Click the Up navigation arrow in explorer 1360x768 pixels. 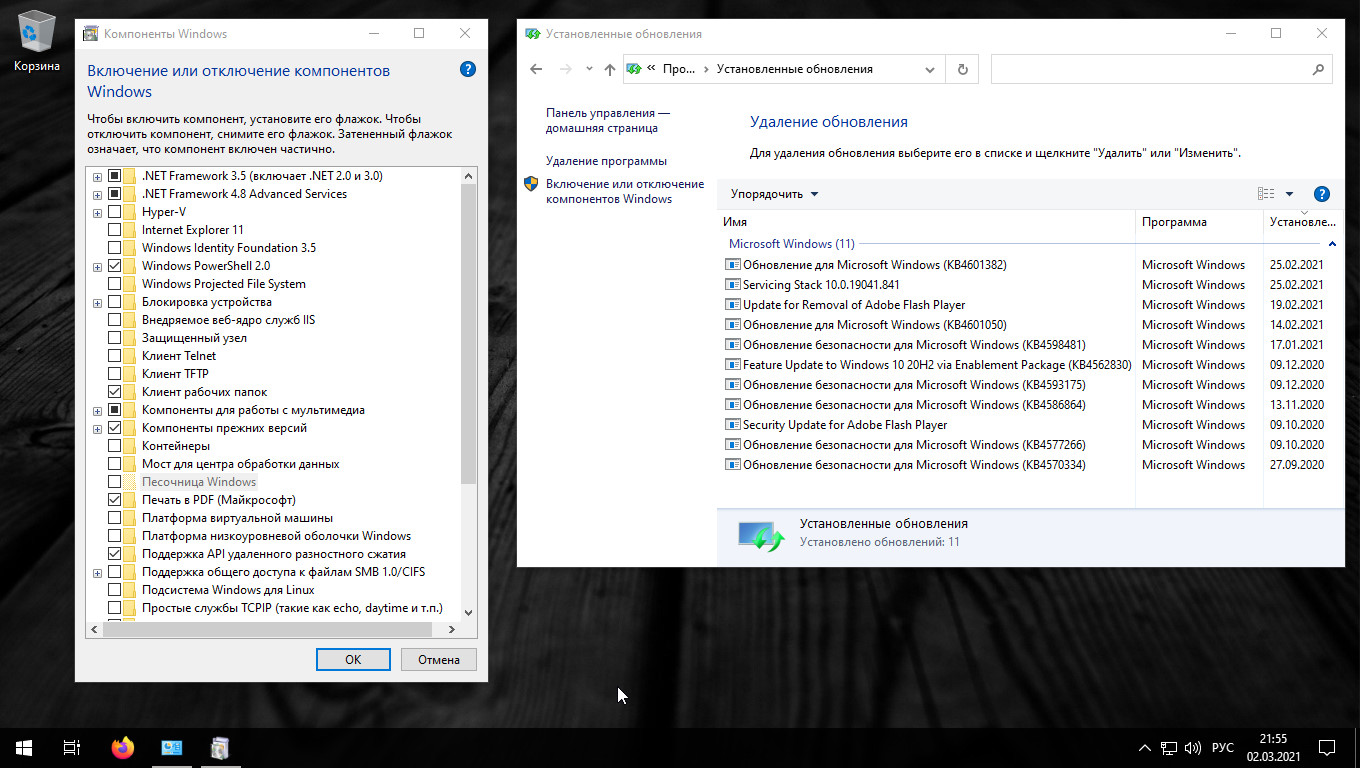(610, 69)
